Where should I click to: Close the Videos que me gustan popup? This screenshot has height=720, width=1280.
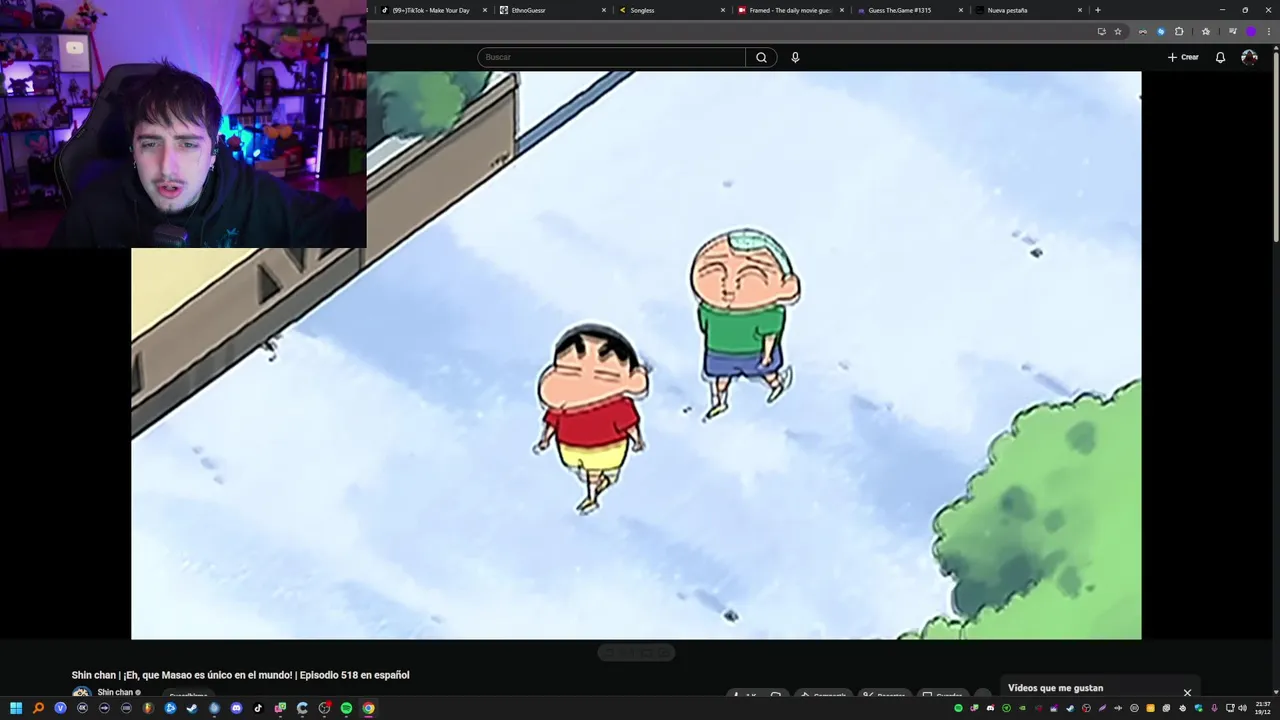(1187, 692)
